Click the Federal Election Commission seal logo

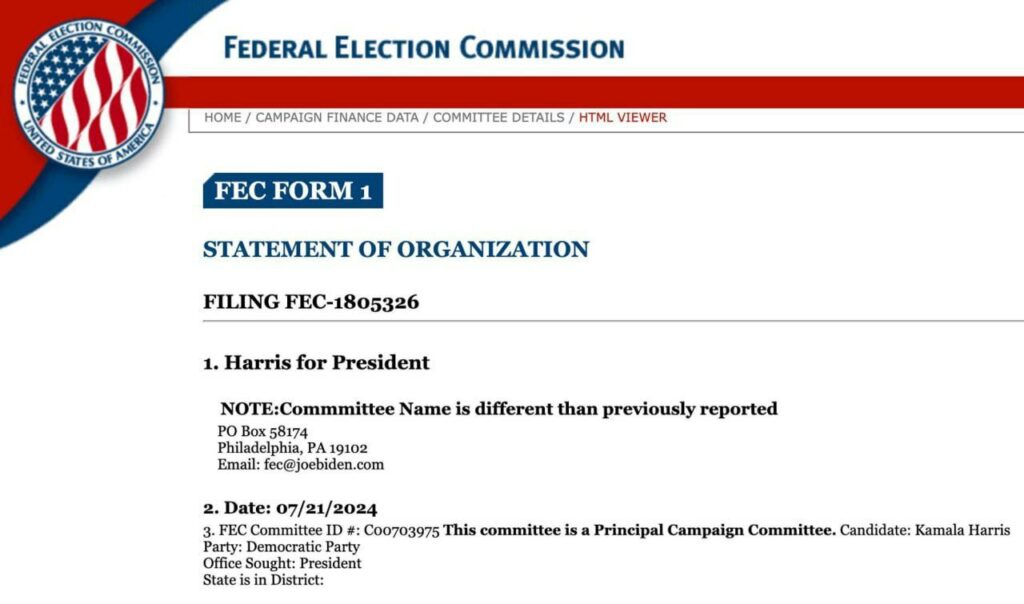89,95
